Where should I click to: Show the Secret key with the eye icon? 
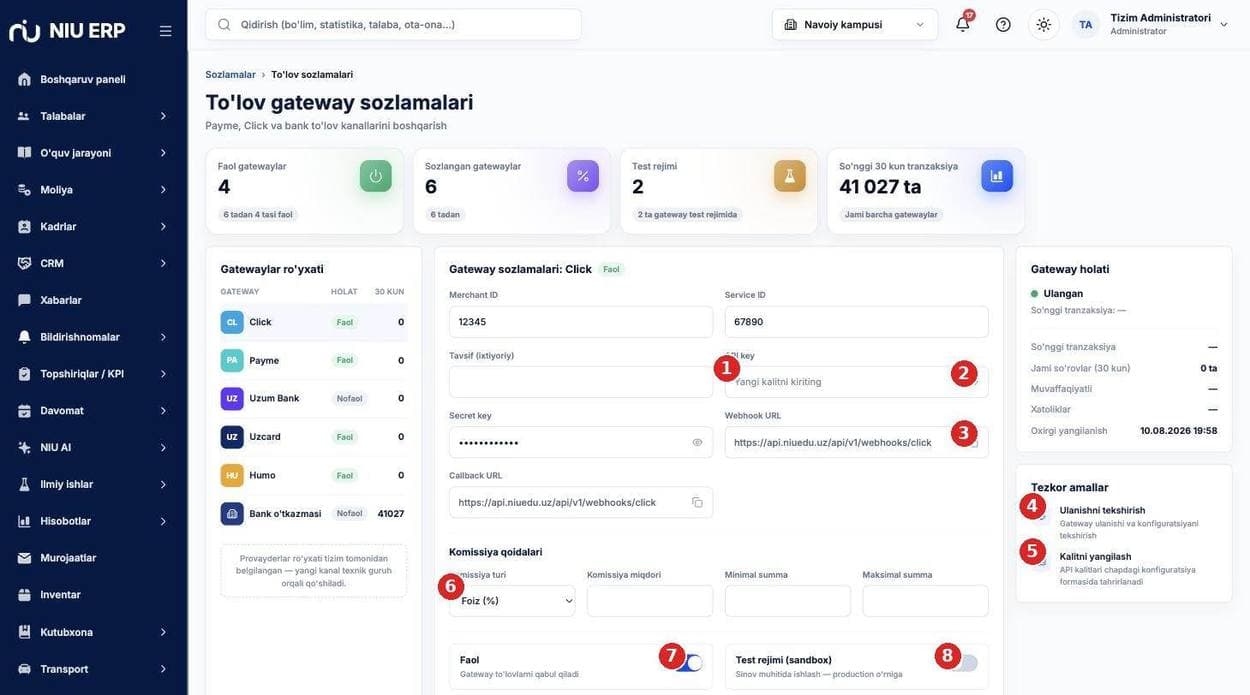pyautogui.click(x=697, y=442)
